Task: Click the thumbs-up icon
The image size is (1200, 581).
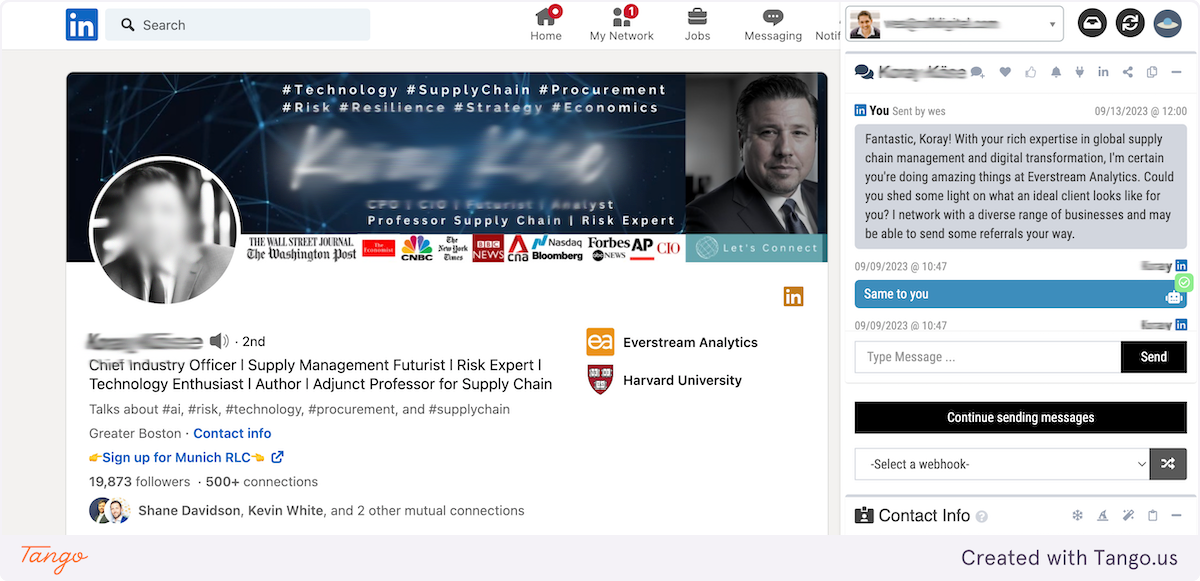Action: (x=1031, y=72)
